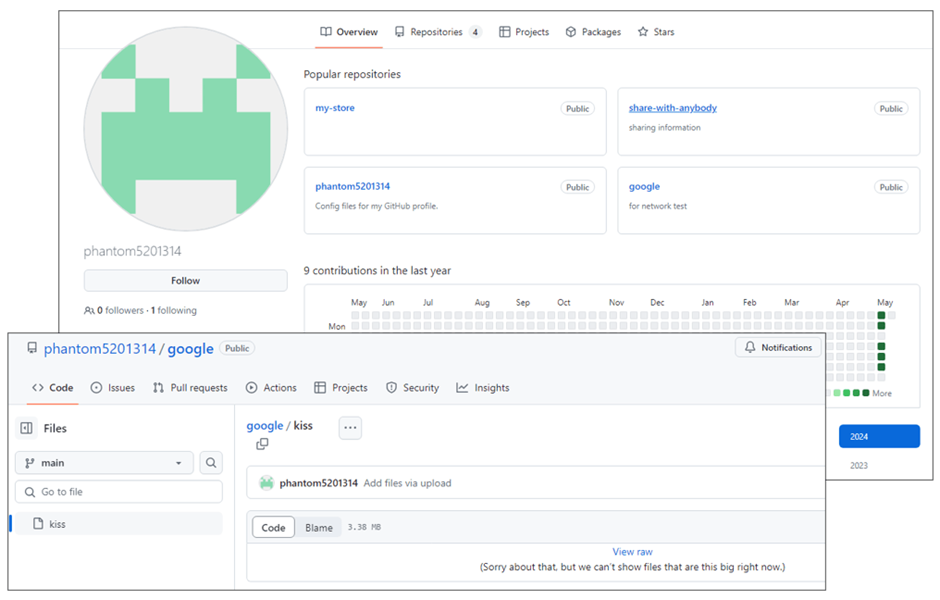This screenshot has height=600, width=940.
Task: Open the Issues tab
Action: 113,388
